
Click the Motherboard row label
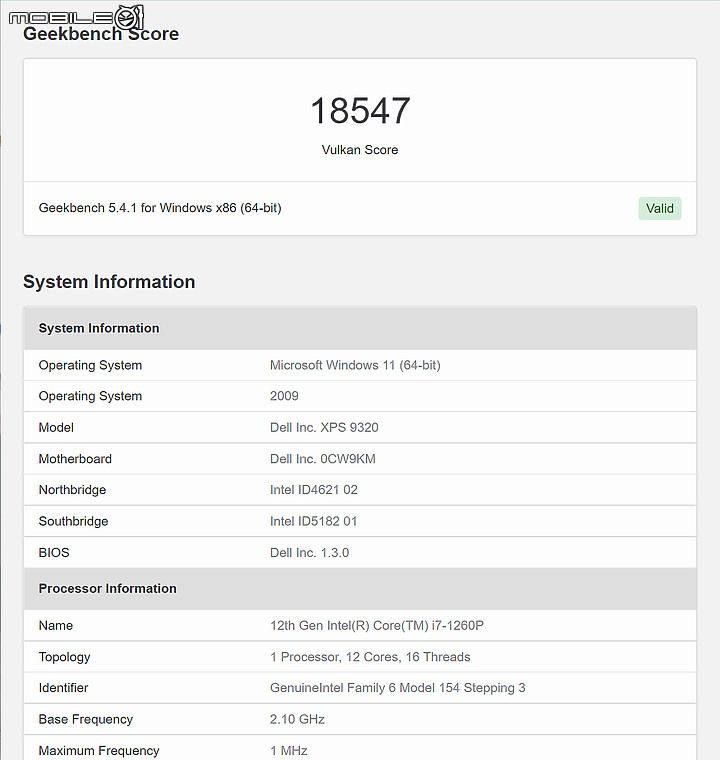(x=75, y=459)
